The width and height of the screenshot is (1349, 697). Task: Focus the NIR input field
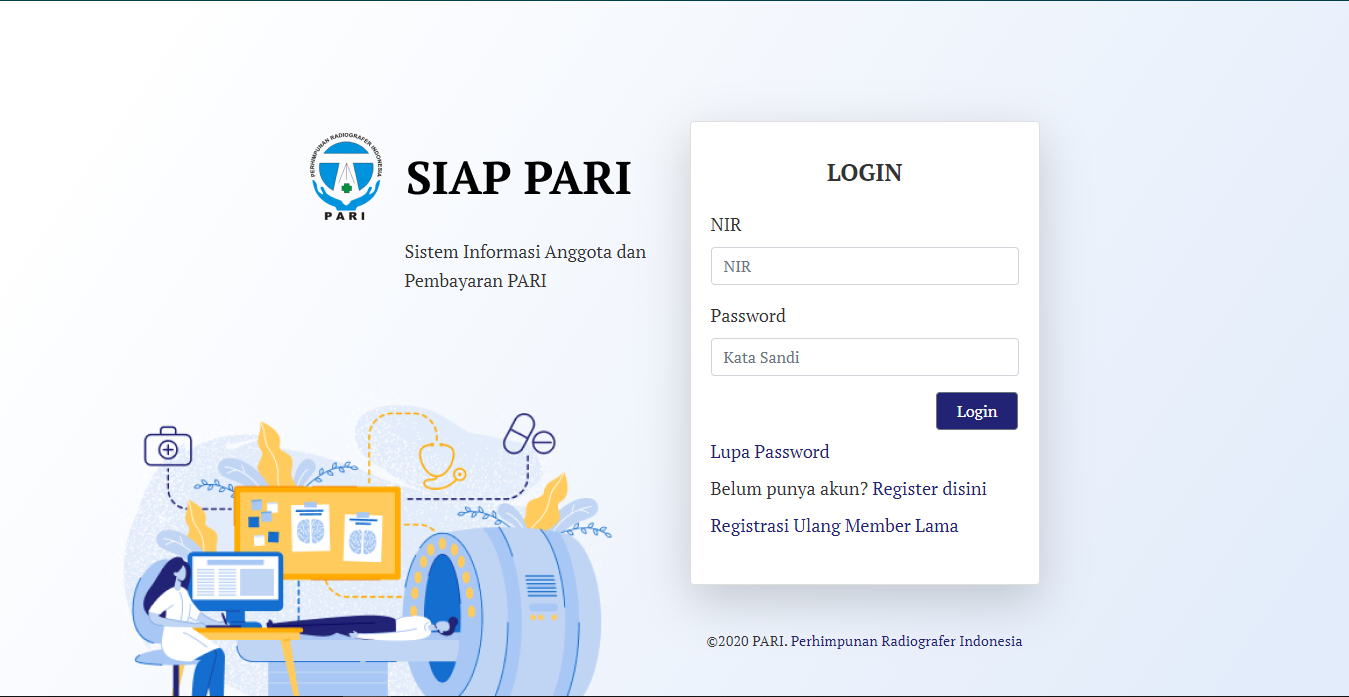864,266
